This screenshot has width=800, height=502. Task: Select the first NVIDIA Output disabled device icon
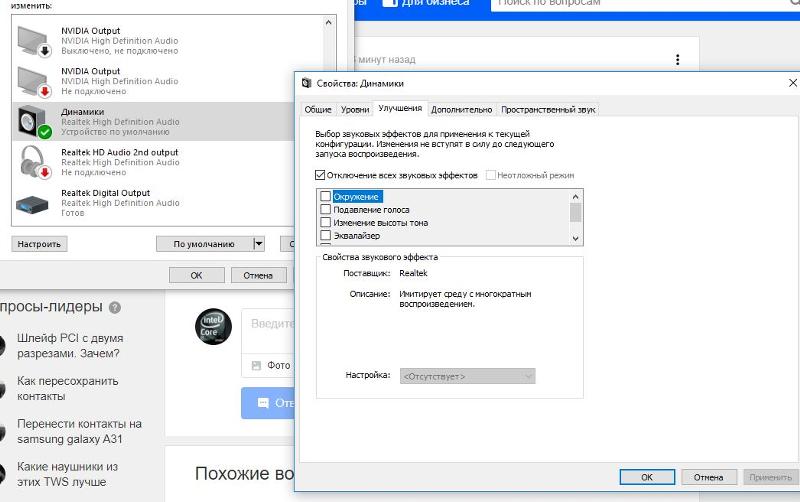click(x=34, y=41)
